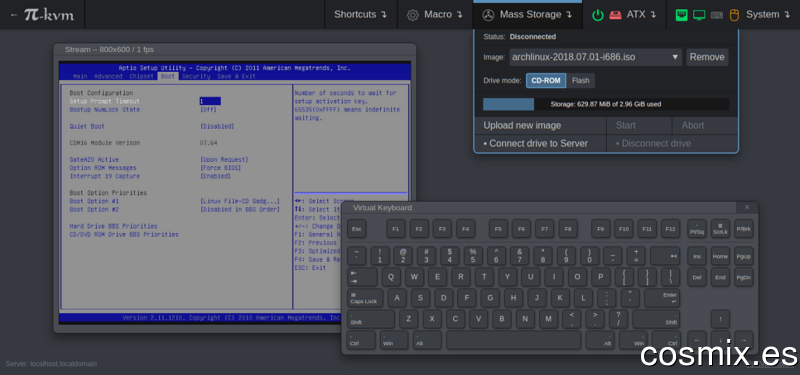Image resolution: width=800 pixels, height=375 pixels.
Task: Select the Advanced tab in BIOS stream
Action: [108, 76]
